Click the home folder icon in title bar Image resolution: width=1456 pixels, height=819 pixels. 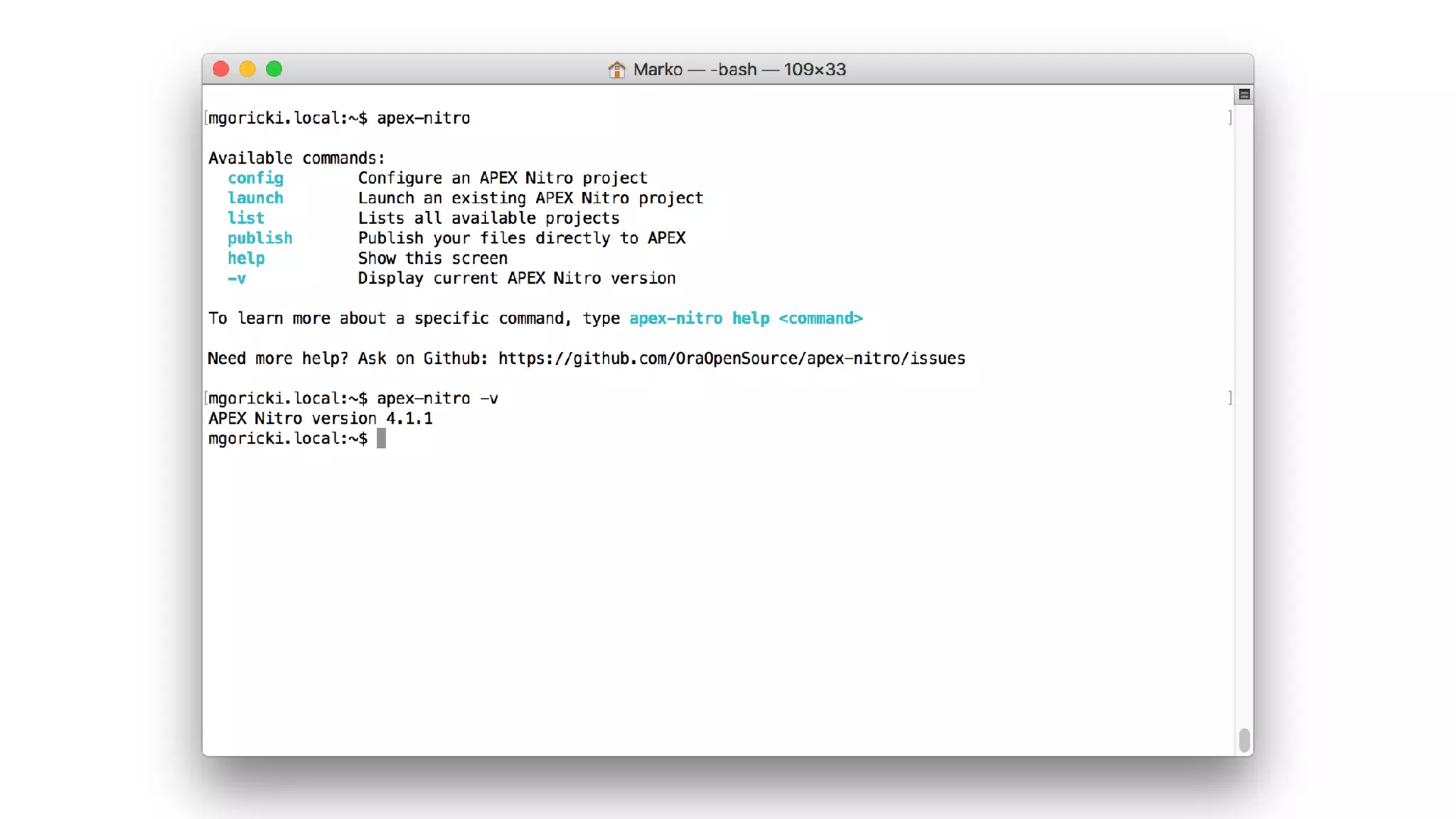[x=616, y=70]
